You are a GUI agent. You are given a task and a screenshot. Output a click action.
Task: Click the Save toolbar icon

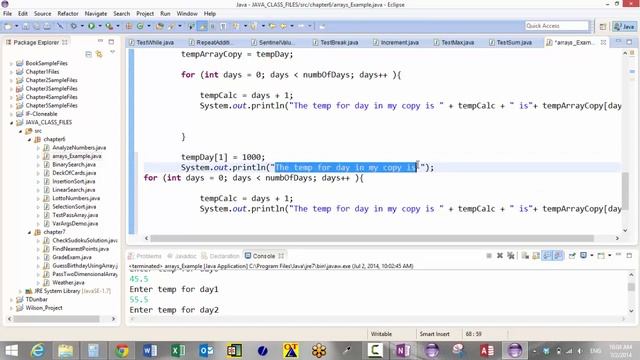pyautogui.click(x=25, y=26)
